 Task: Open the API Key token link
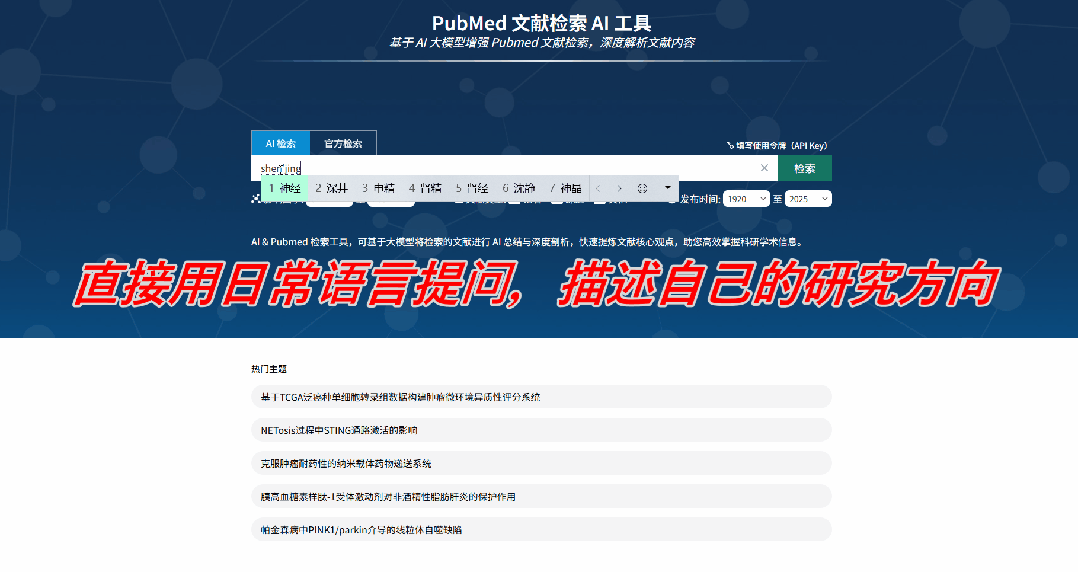tap(777, 146)
